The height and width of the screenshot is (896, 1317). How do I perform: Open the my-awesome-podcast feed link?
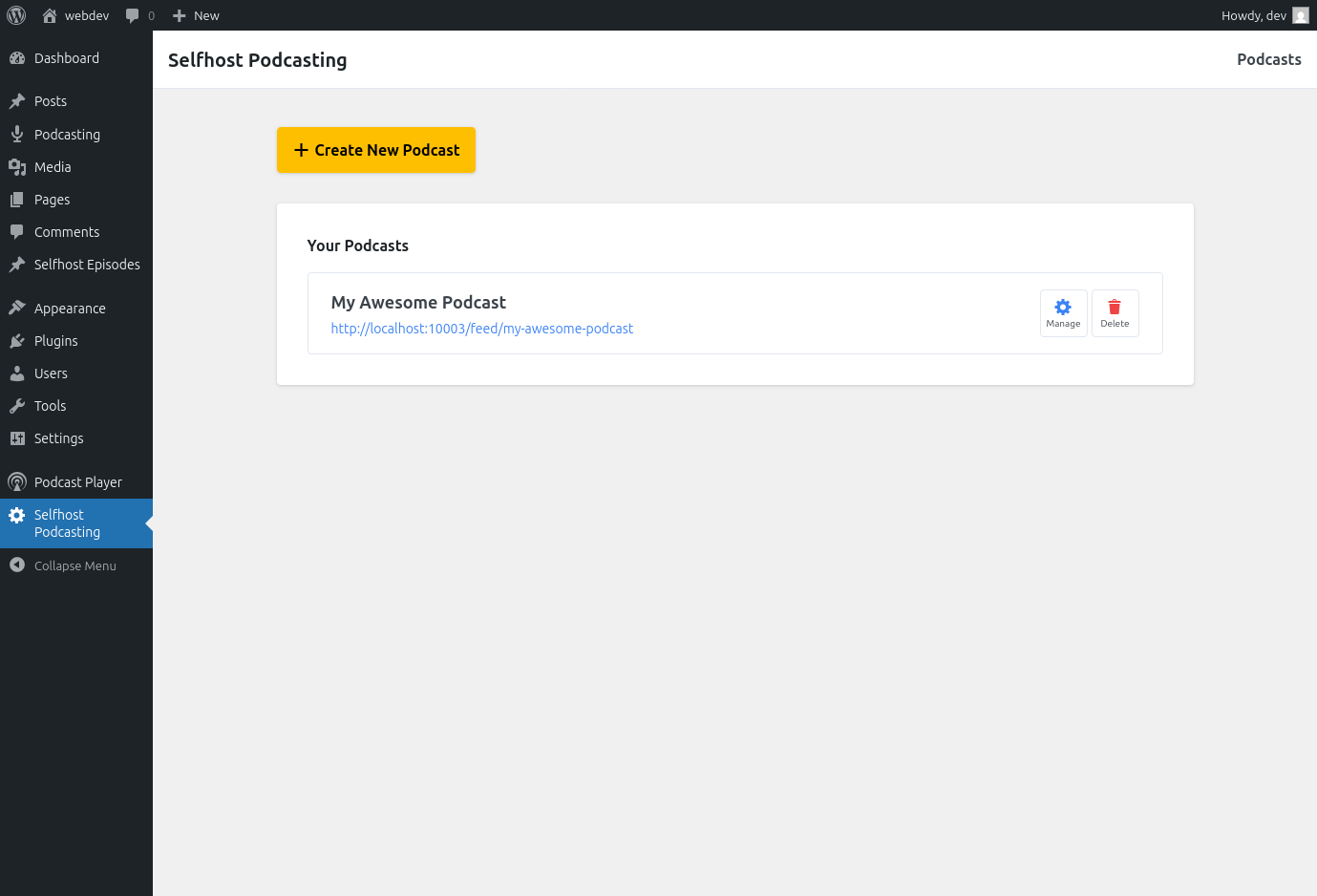[482, 329]
